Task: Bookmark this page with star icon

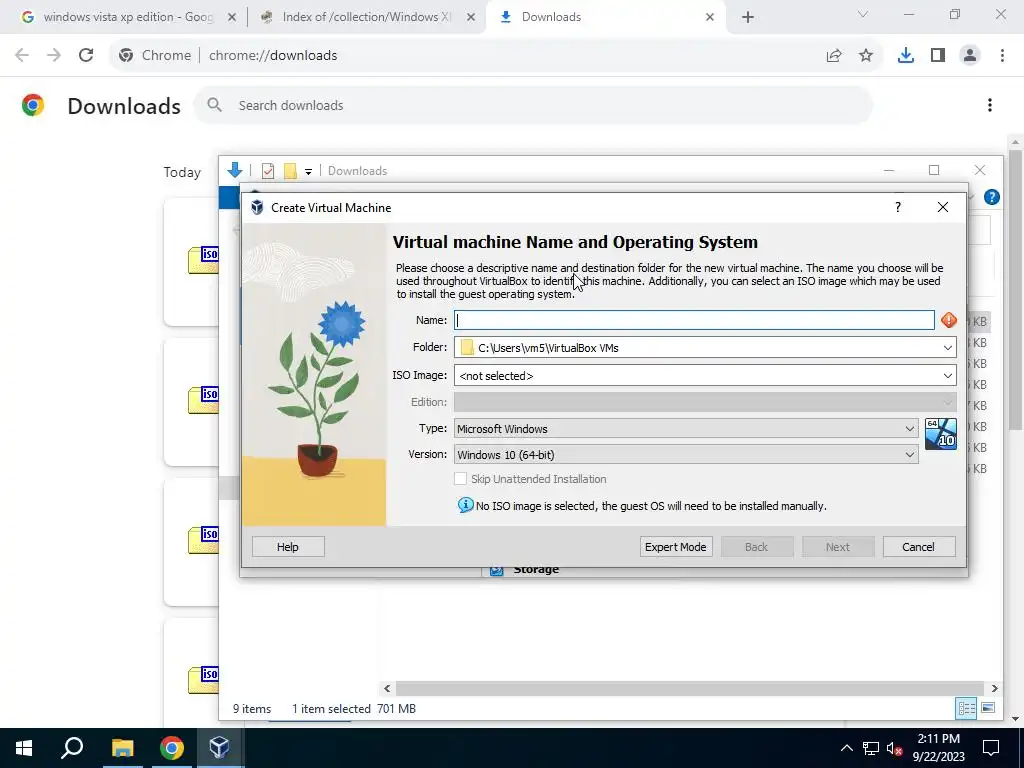Action: tap(866, 56)
